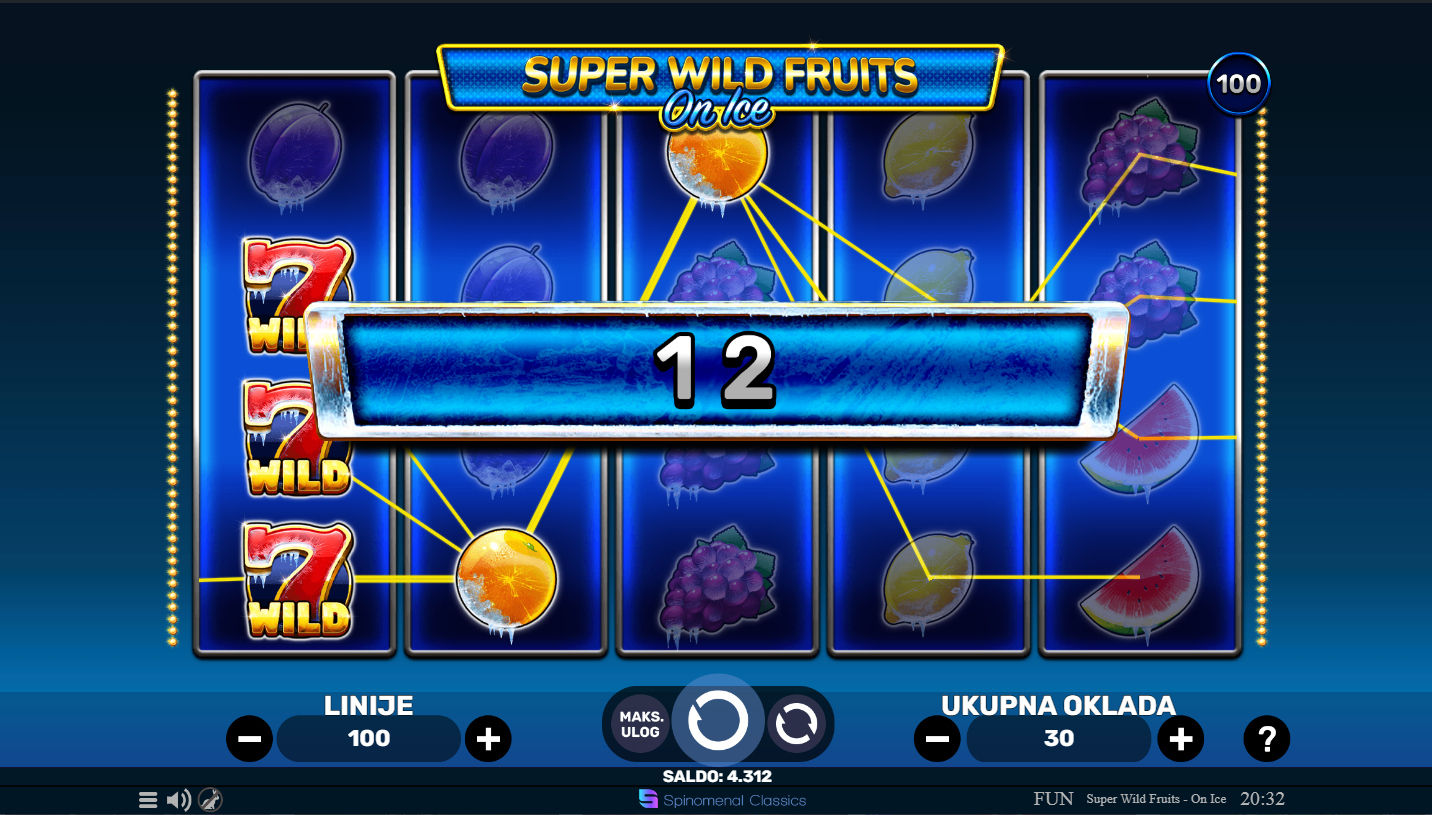Click the Super Wild Fruits On Ice title banner
1432x815 pixels.
click(720, 86)
